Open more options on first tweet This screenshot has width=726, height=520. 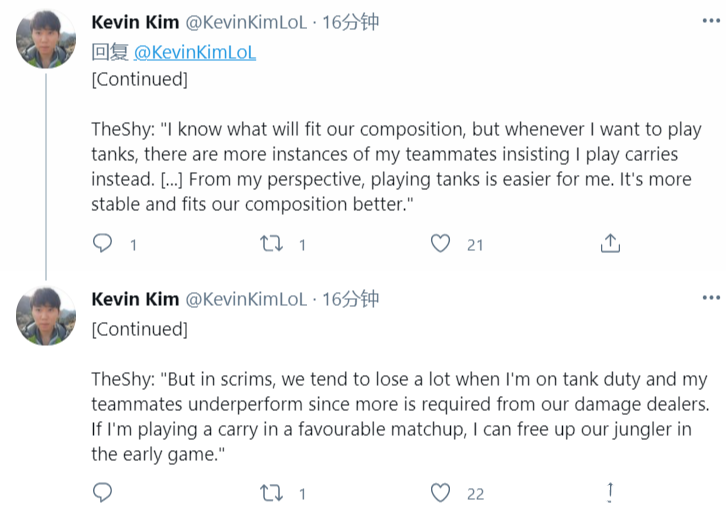click(711, 21)
